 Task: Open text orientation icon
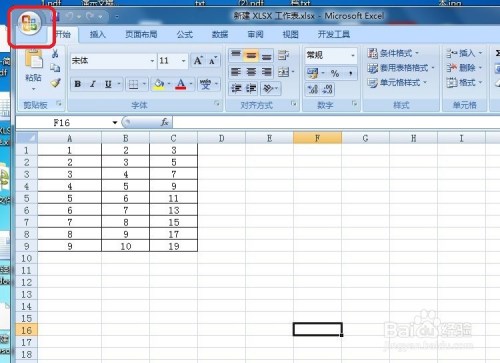click(x=268, y=88)
